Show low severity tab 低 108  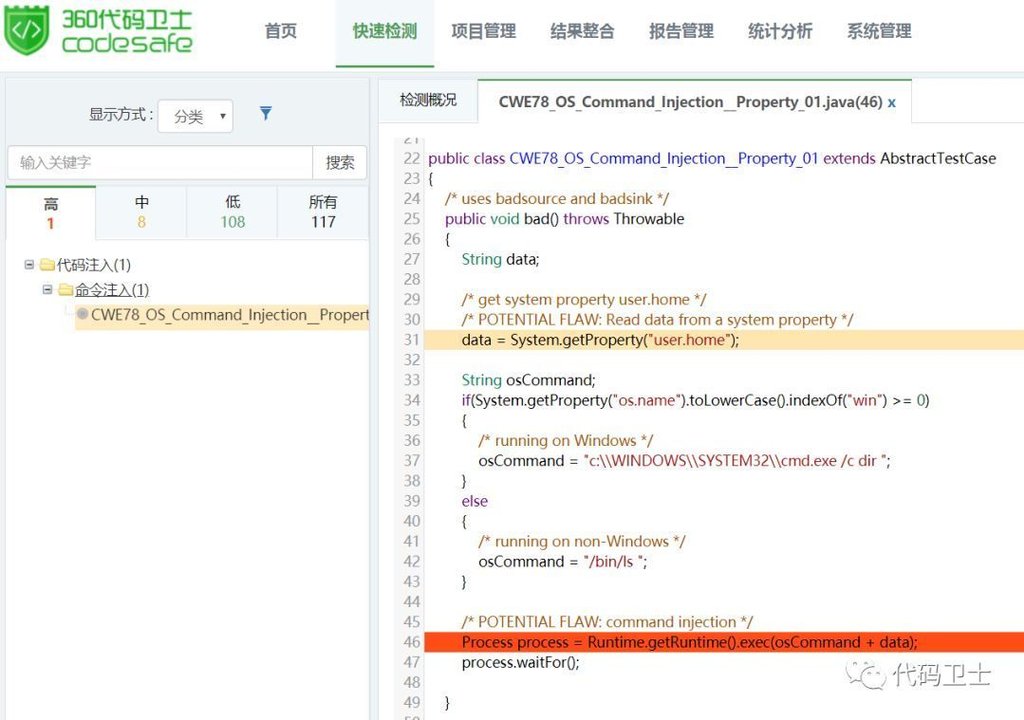(232, 212)
